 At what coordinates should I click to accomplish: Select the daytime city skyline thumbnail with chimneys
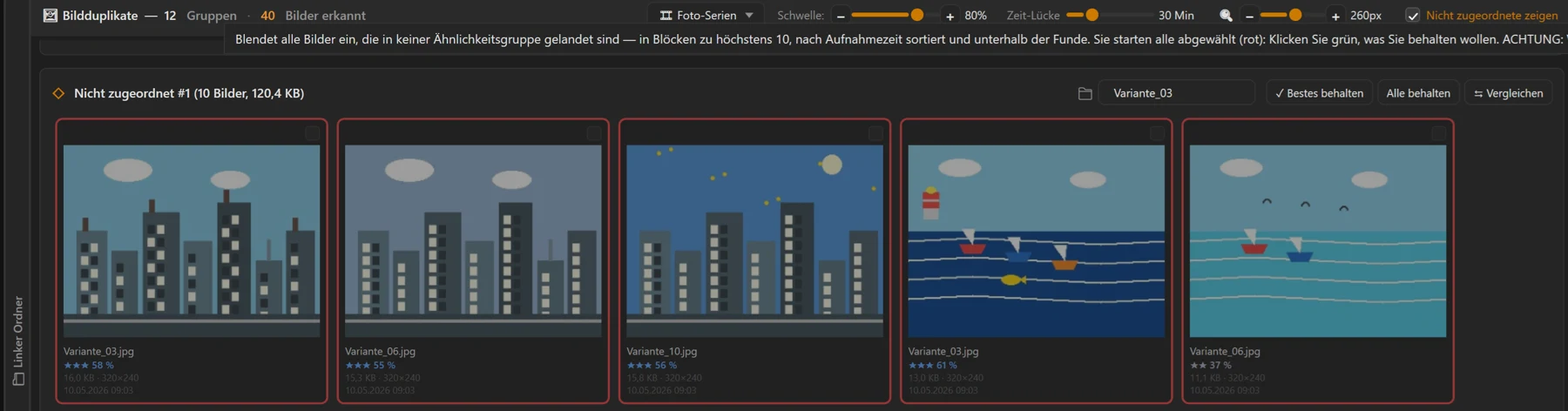192,241
